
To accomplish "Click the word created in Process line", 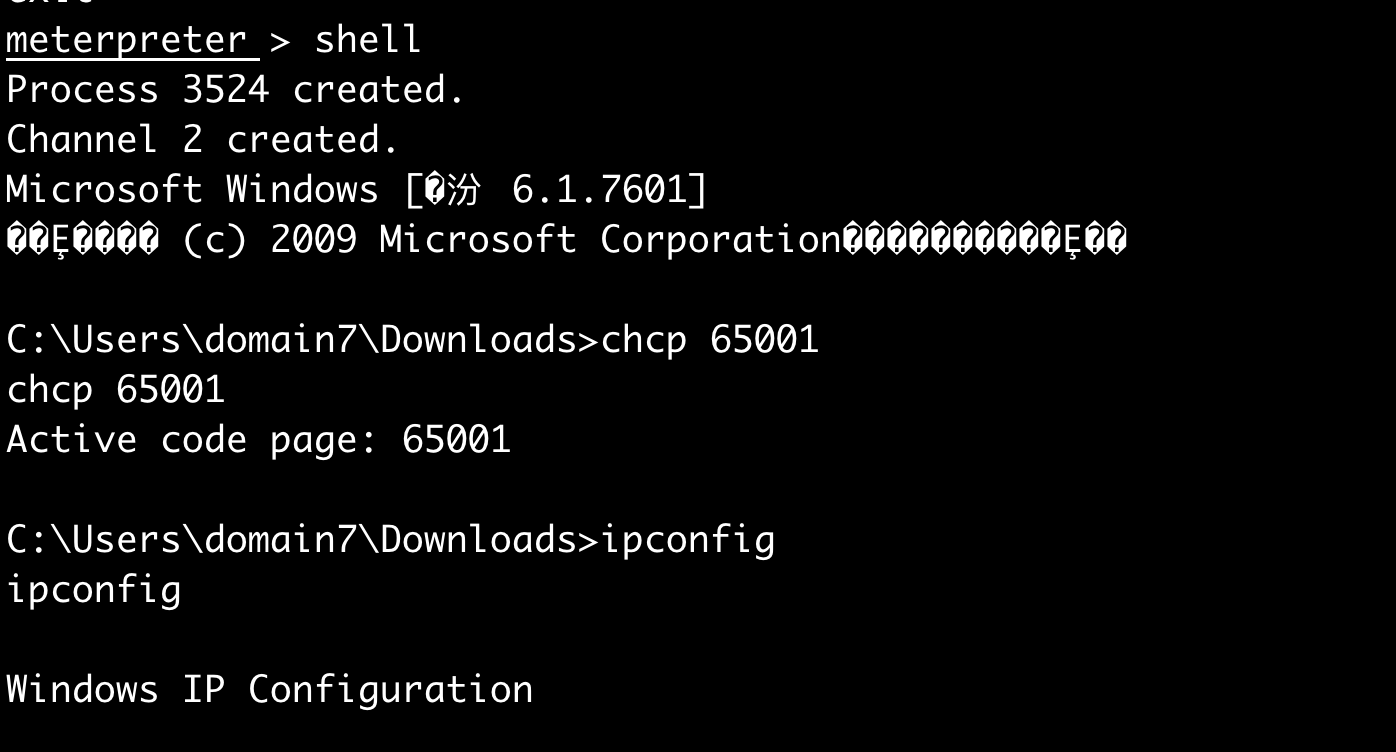I will click(x=378, y=90).
